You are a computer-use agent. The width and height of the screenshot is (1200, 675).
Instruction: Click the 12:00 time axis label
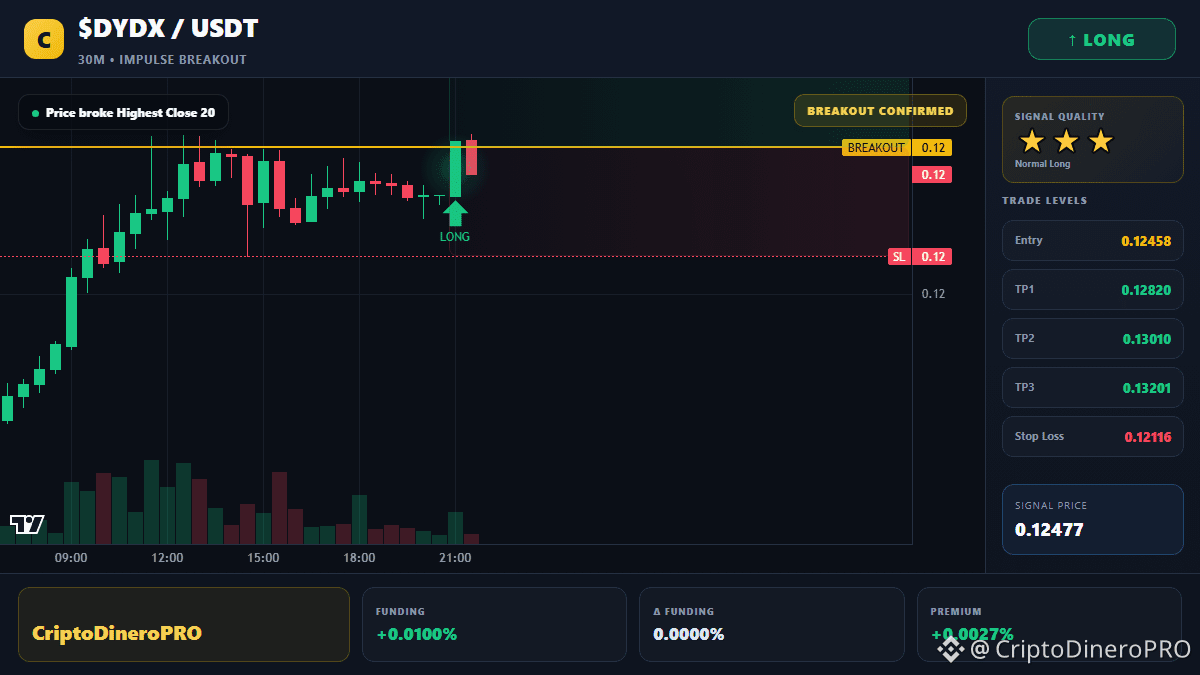[x=167, y=558]
